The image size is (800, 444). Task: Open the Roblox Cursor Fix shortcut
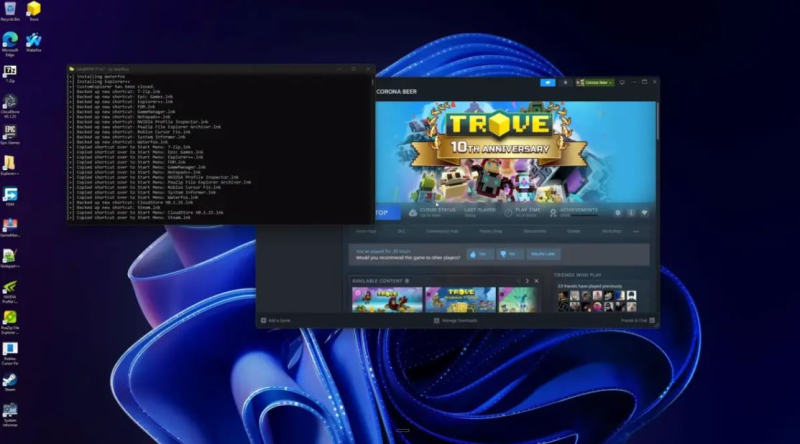click(x=10, y=354)
